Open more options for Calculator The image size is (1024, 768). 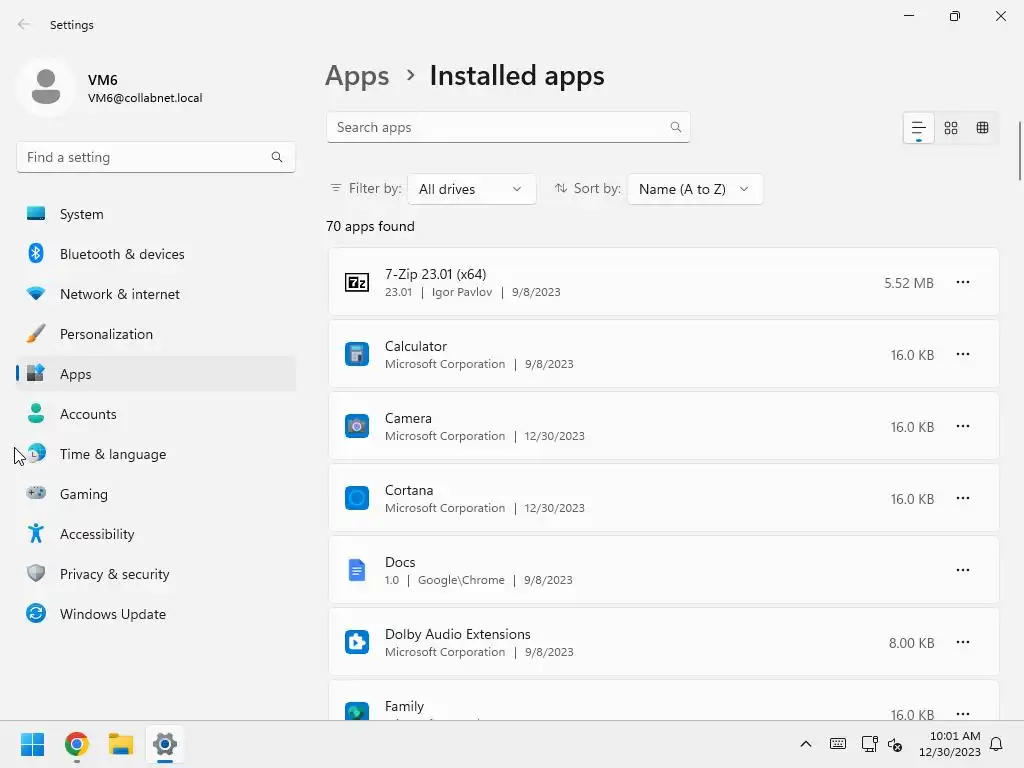point(963,355)
